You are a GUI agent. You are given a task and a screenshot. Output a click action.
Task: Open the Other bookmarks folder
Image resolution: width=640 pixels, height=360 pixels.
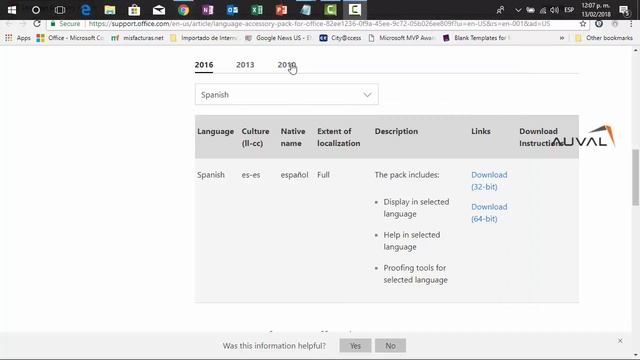[604, 38]
